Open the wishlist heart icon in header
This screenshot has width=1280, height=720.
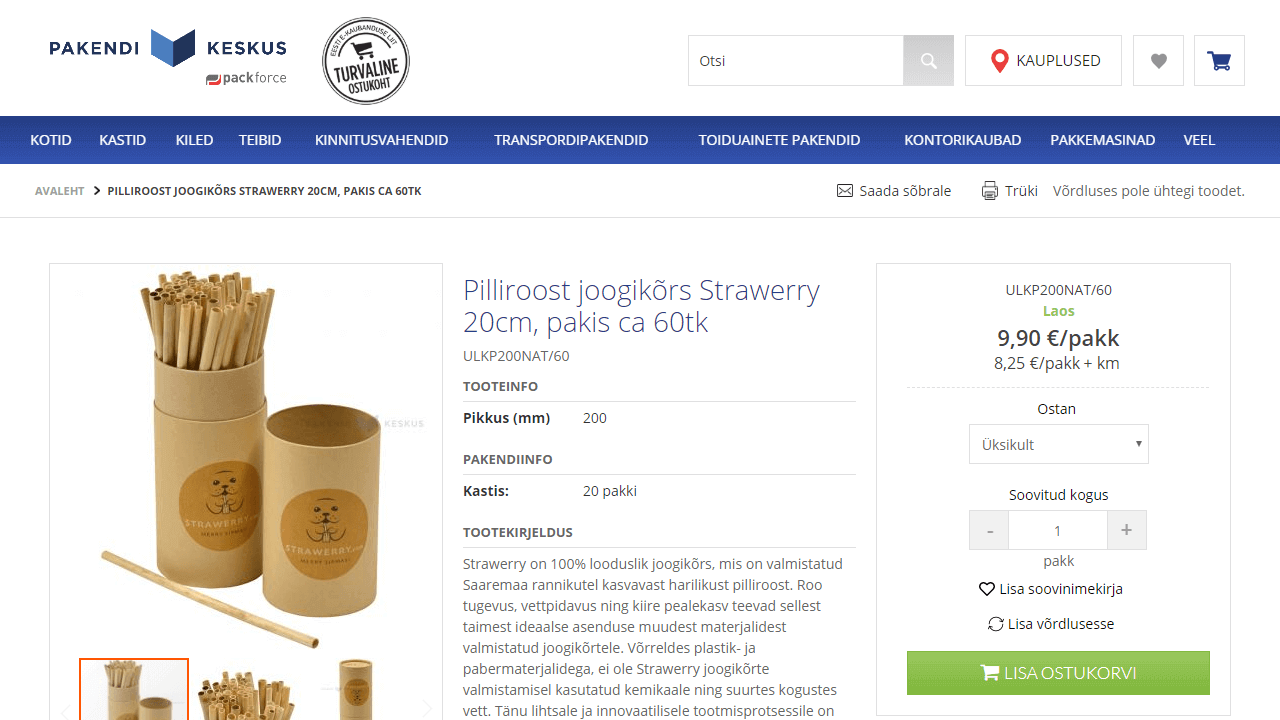(1158, 61)
